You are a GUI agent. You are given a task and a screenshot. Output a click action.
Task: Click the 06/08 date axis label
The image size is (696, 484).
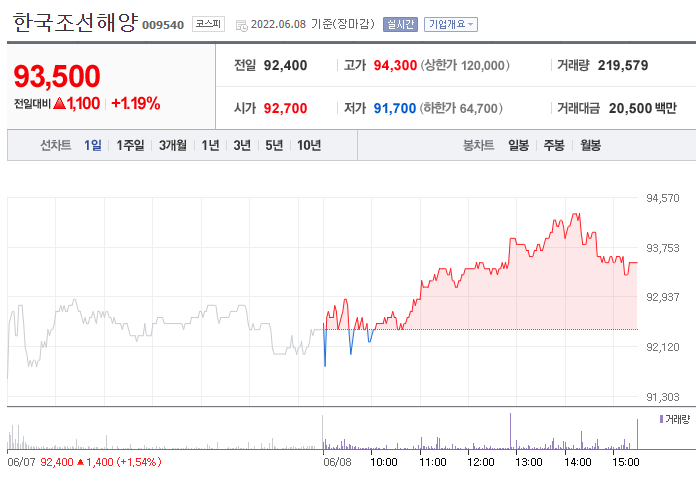(x=337, y=462)
